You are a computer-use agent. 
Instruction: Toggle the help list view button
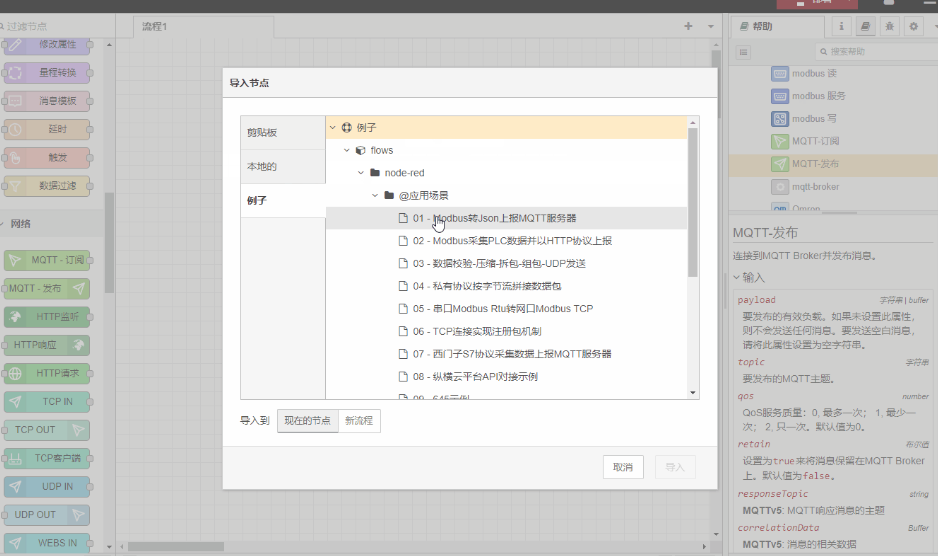744,52
